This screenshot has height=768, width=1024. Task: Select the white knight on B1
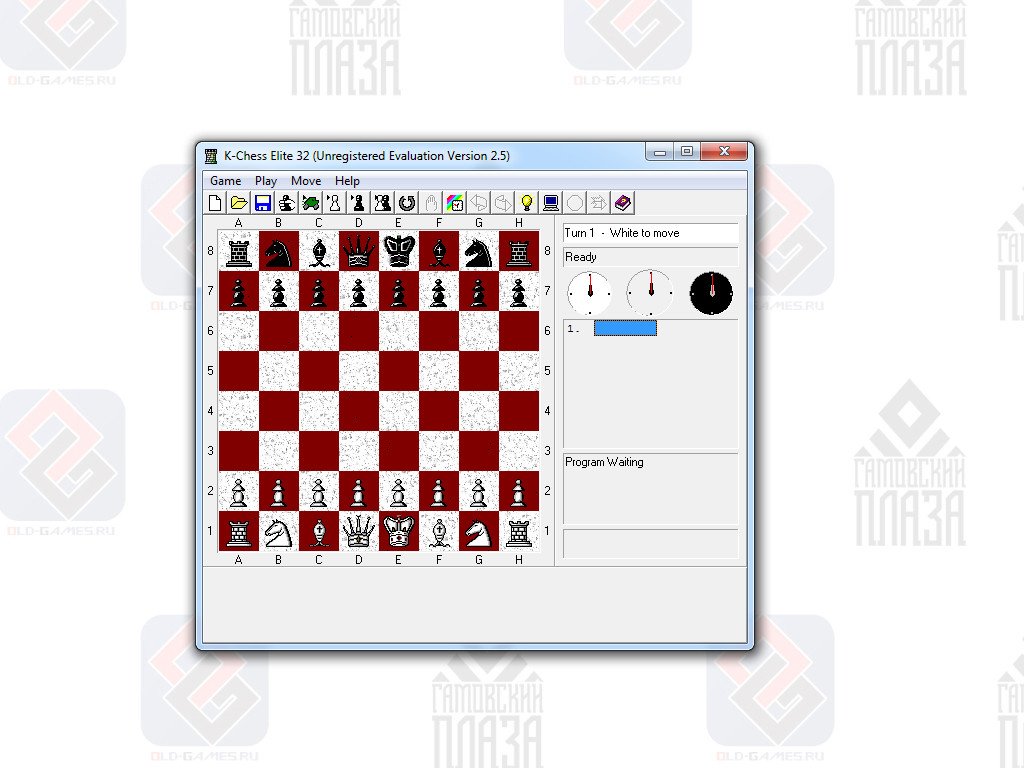279,531
